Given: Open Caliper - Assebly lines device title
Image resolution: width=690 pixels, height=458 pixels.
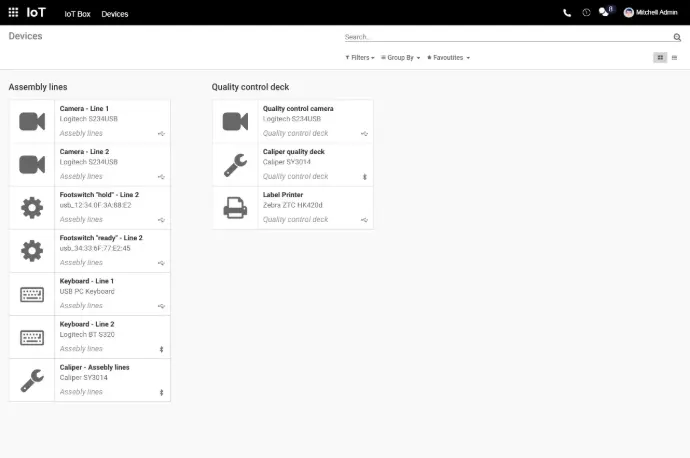Looking at the screenshot, I should pyautogui.click(x=95, y=367).
